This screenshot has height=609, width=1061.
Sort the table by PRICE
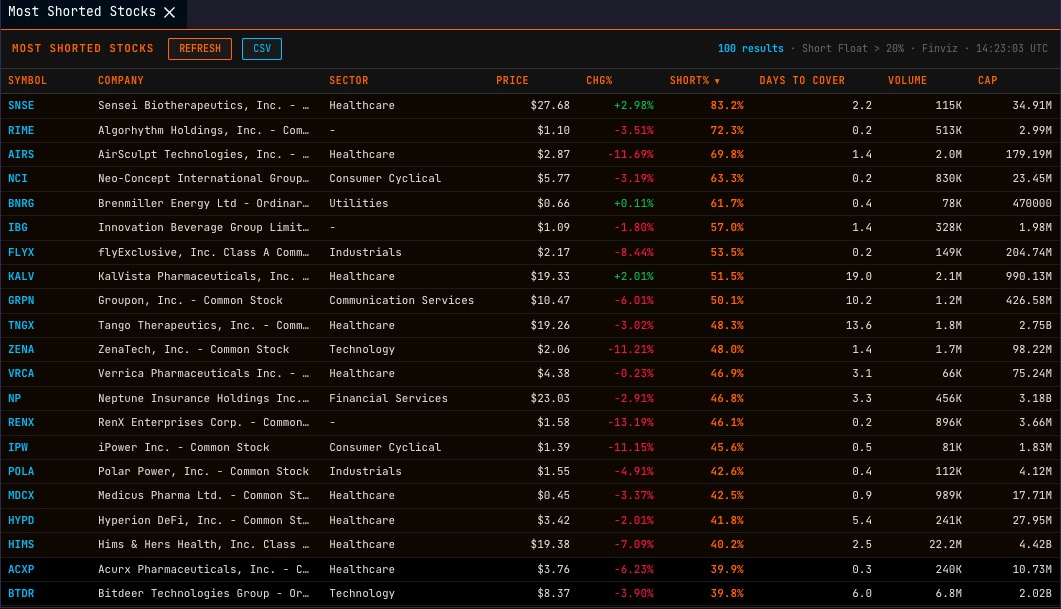(512, 80)
